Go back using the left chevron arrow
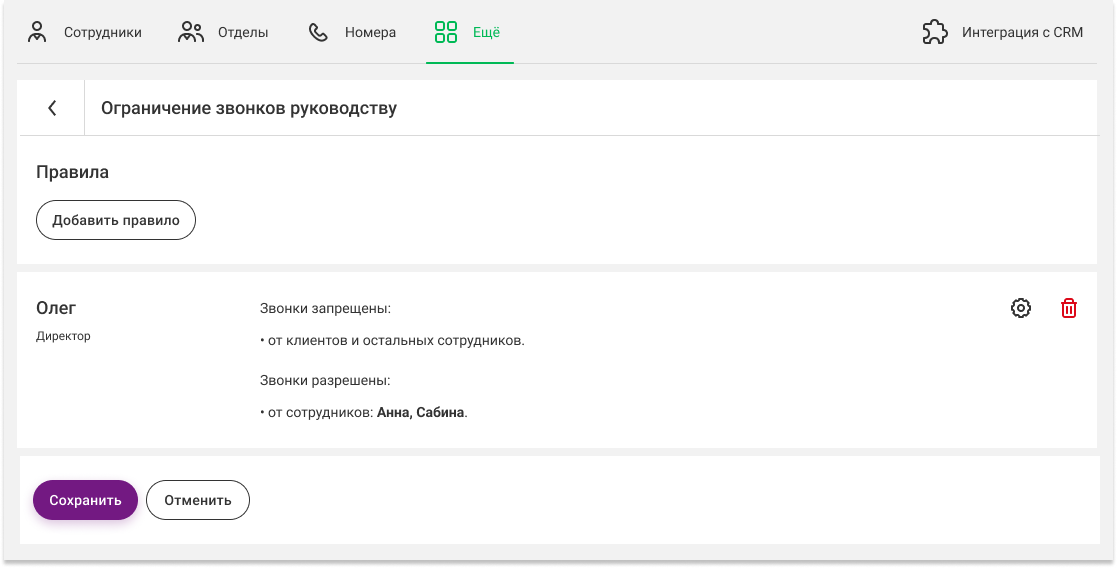 pyautogui.click(x=52, y=108)
